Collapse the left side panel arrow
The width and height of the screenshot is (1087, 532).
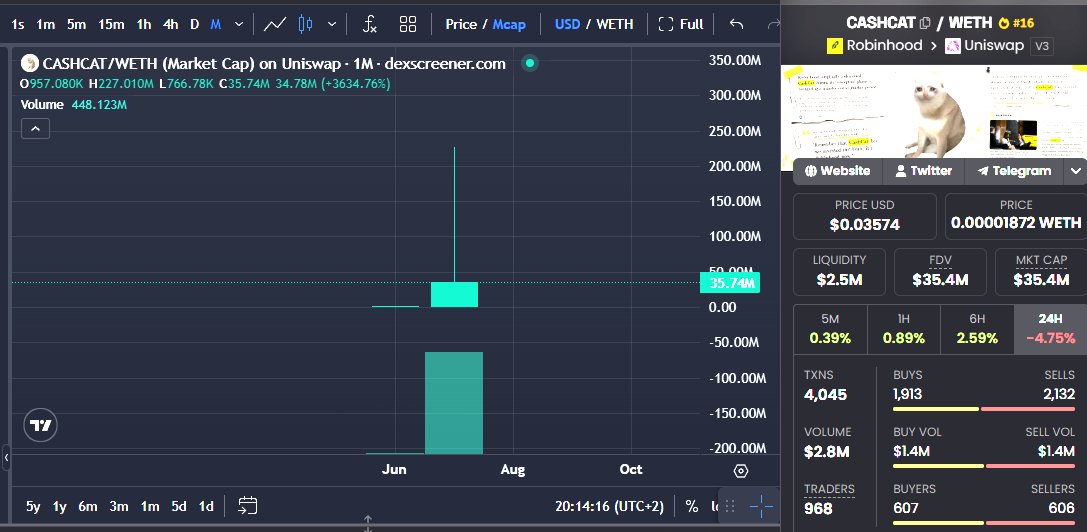pyautogui.click(x=6, y=458)
